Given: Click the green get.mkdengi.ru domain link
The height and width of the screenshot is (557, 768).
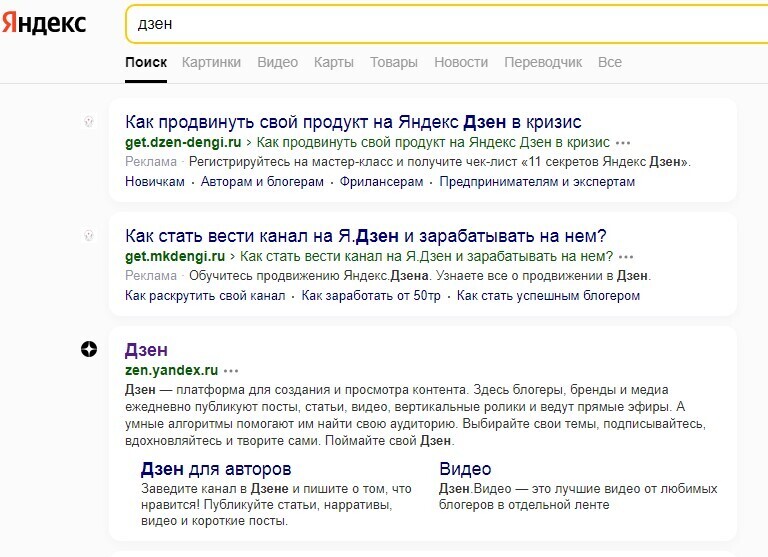Looking at the screenshot, I should [x=175, y=257].
